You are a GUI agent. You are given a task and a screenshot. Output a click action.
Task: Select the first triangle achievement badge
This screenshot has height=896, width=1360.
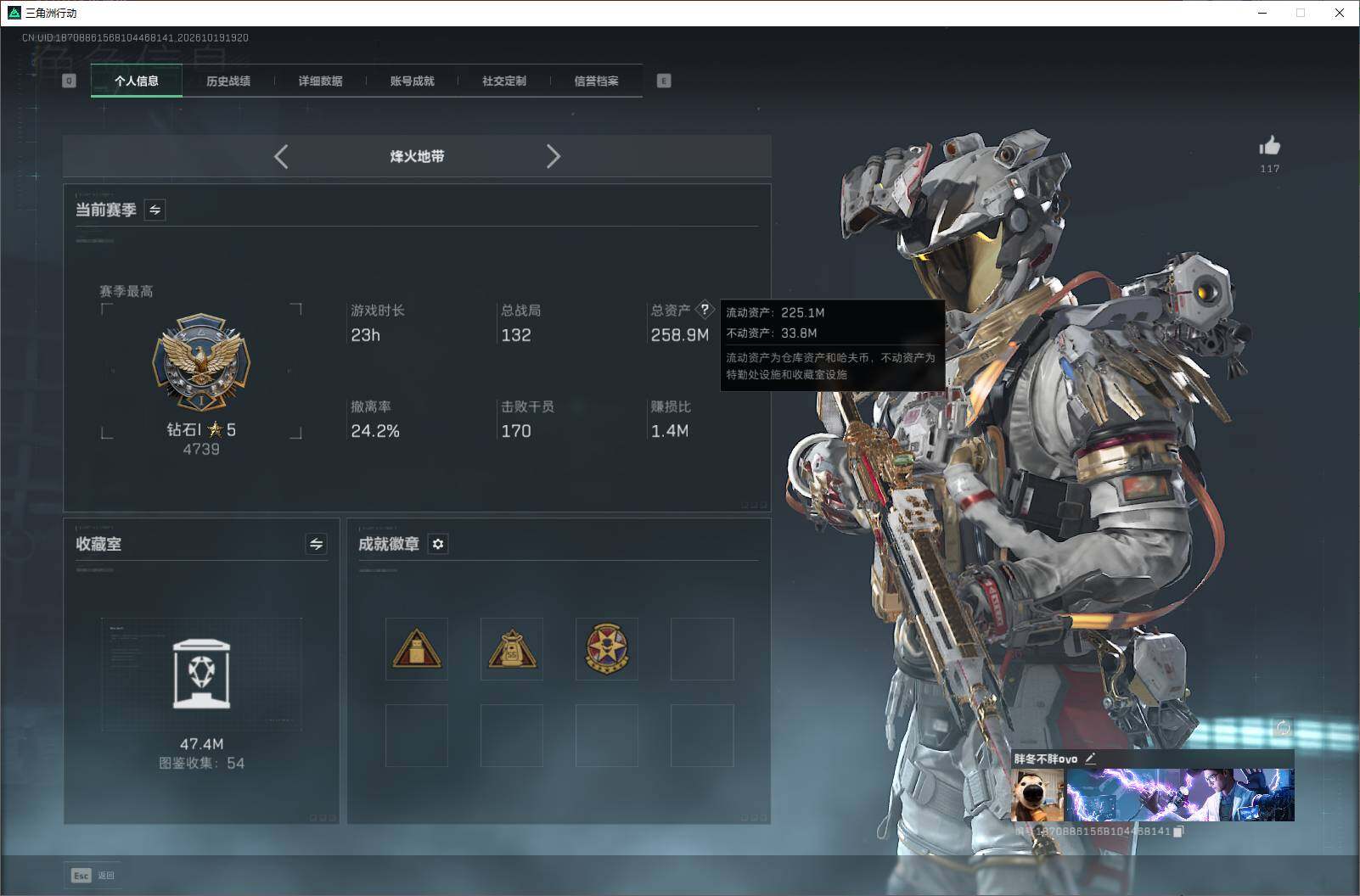416,649
